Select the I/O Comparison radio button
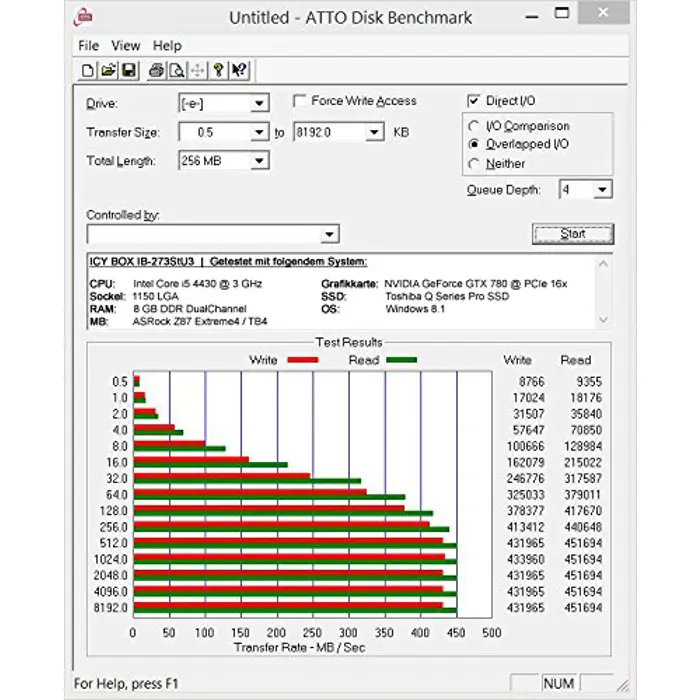700x700 pixels. [x=474, y=126]
